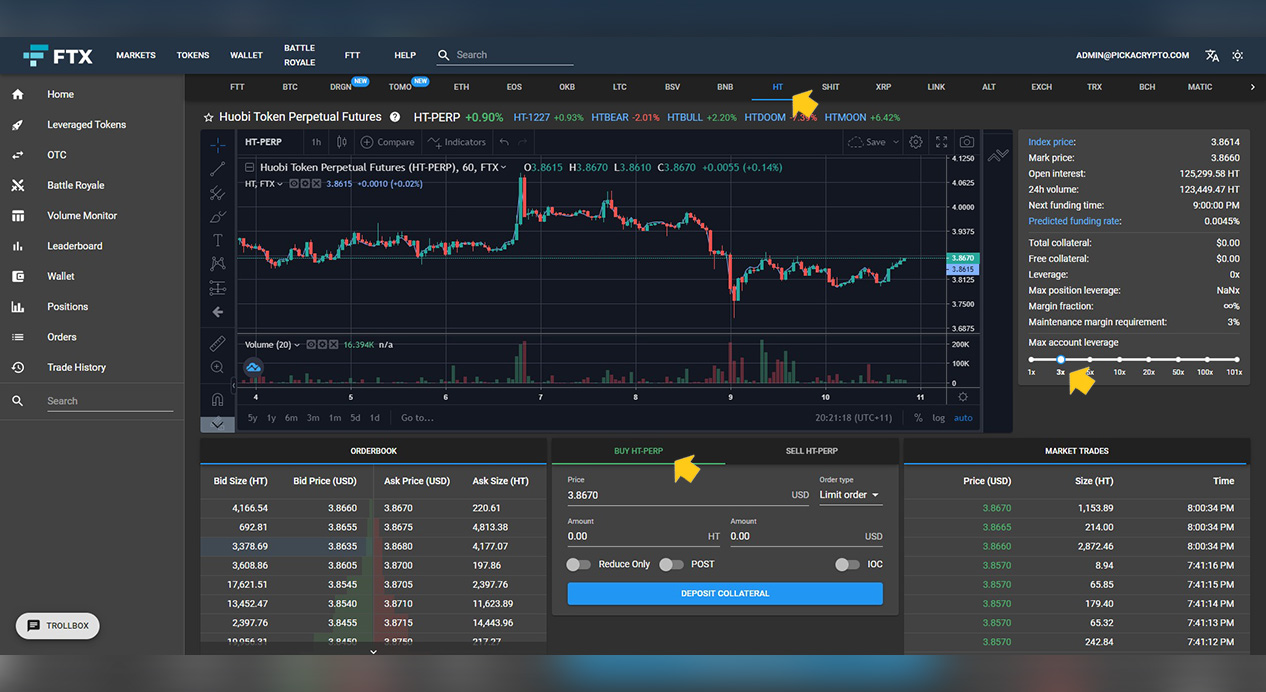Select the chart crosshair cursor tool
The image size is (1266, 692).
click(x=217, y=145)
